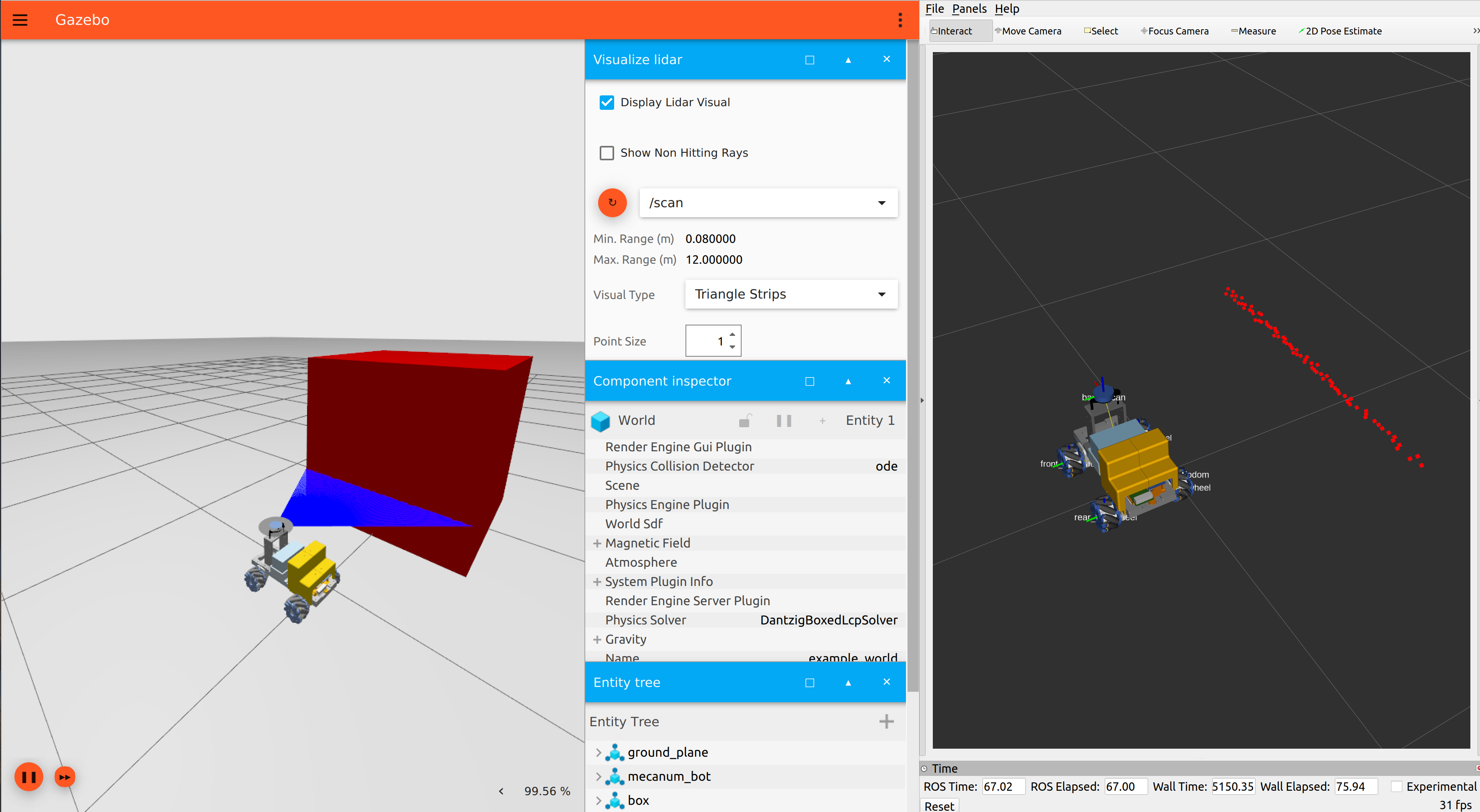Add an entity via the Entity Tree plus icon
1480x812 pixels.
(886, 721)
